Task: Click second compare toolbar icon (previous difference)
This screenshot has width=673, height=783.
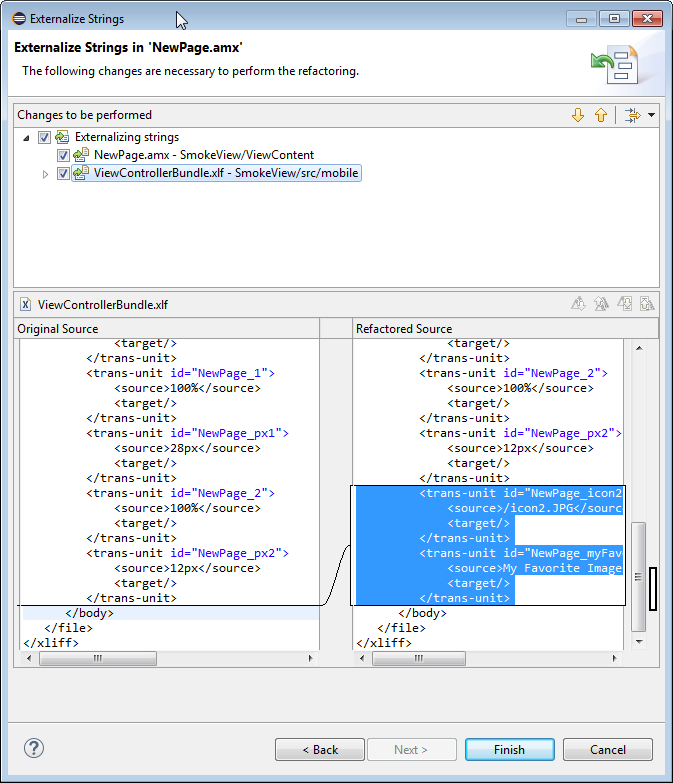Action: point(601,303)
